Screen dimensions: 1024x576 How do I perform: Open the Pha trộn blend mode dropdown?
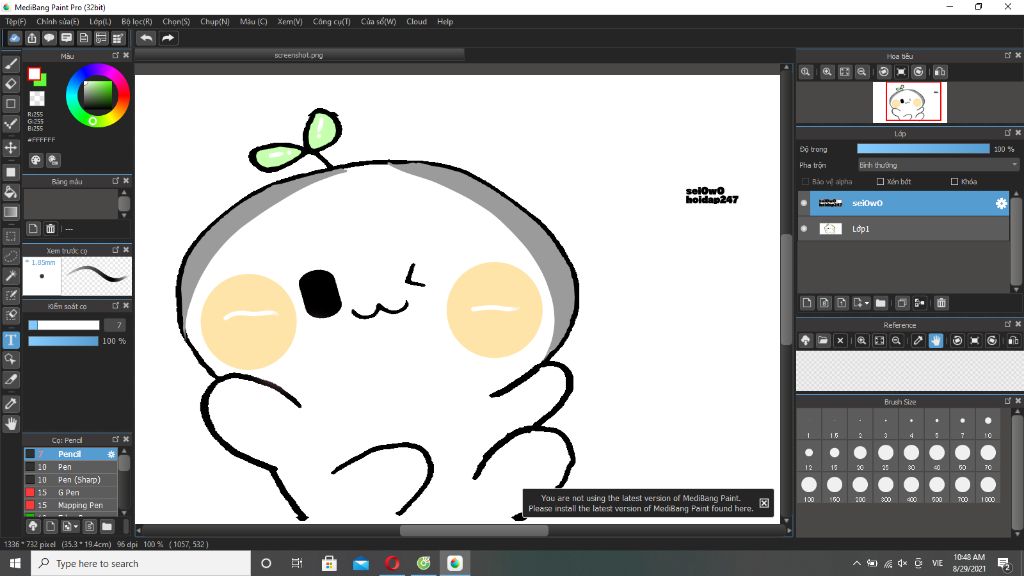[937, 165]
